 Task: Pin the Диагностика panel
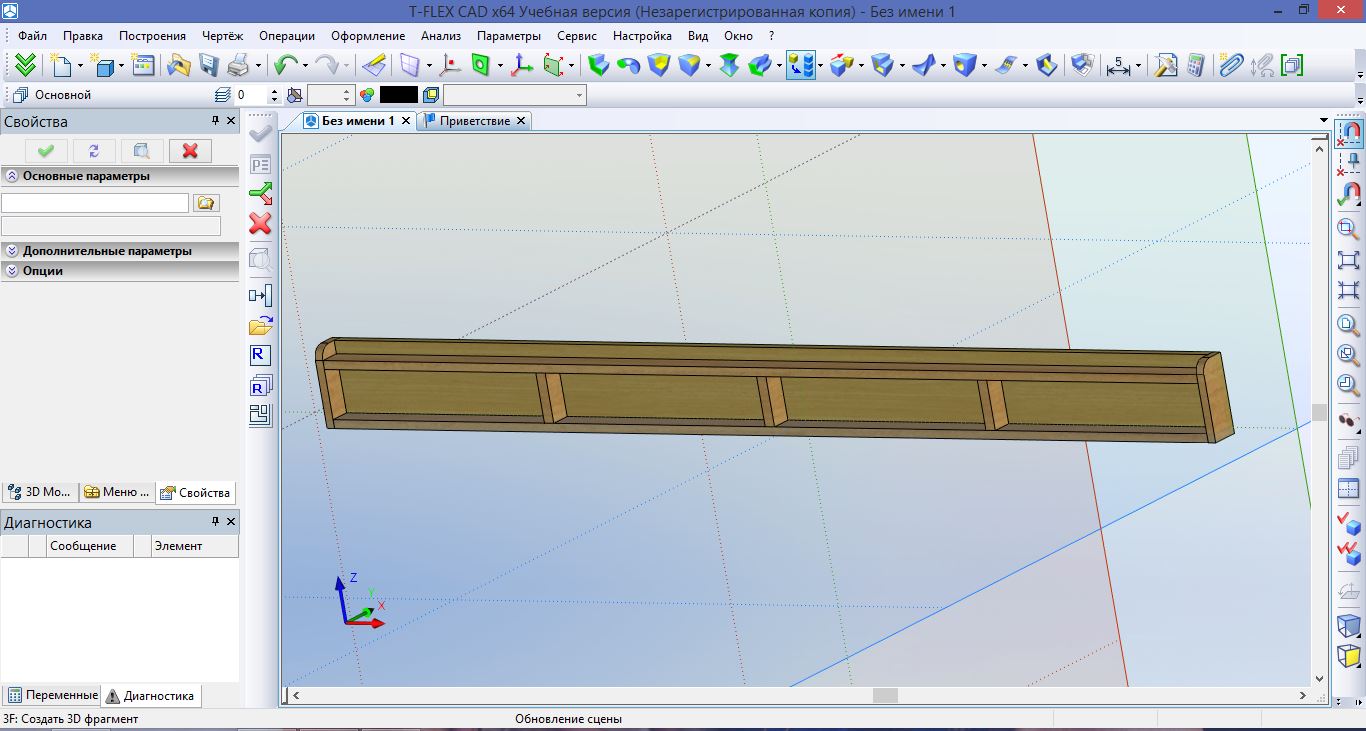click(x=215, y=522)
